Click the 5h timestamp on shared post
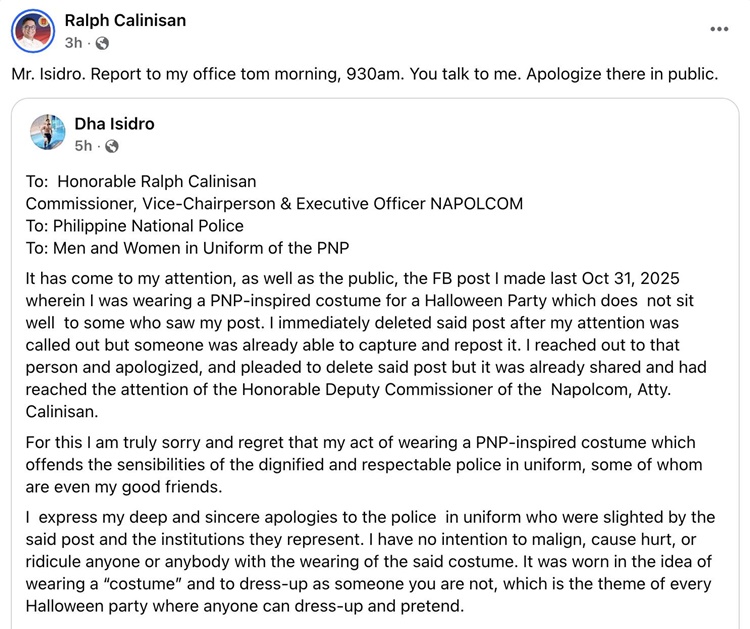 [83, 146]
